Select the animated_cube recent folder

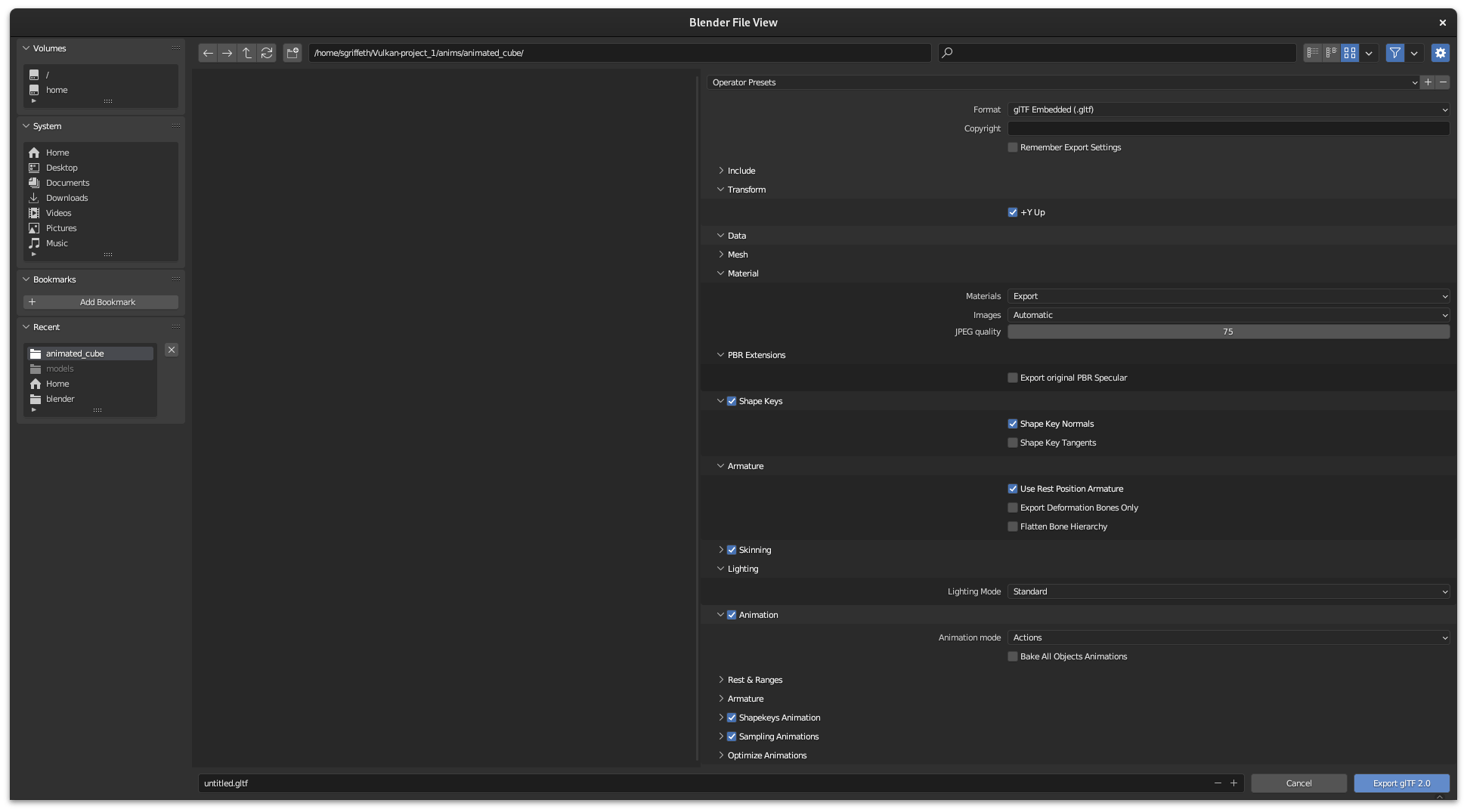[x=75, y=353]
